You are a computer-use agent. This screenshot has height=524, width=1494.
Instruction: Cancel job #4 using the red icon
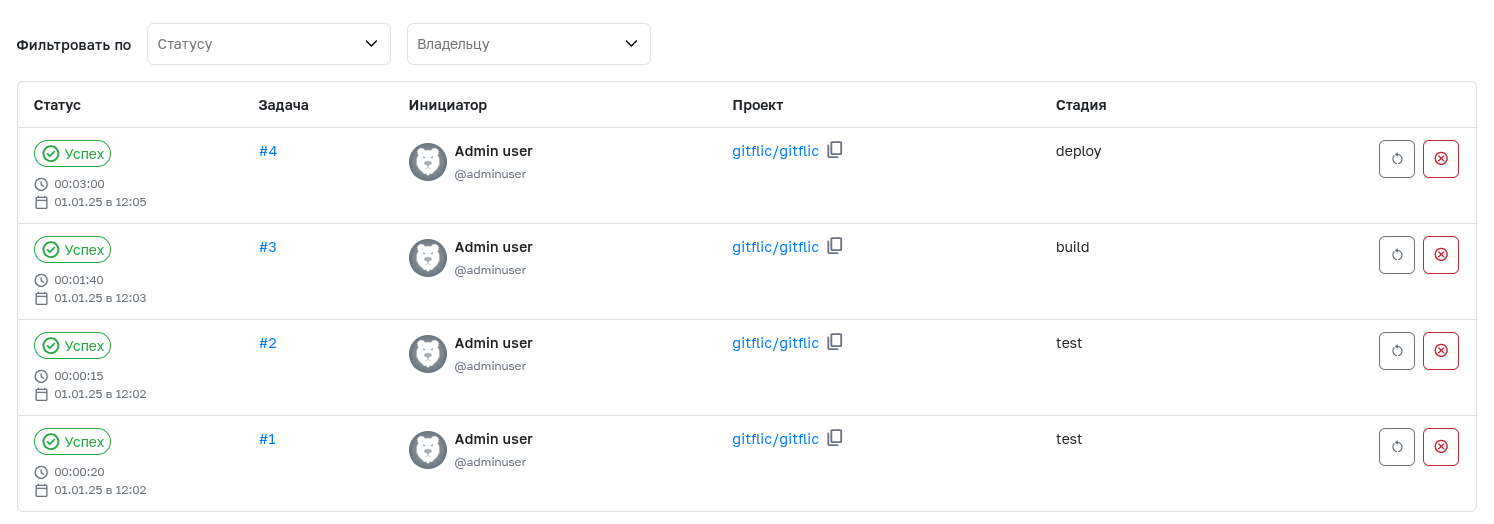[1440, 159]
